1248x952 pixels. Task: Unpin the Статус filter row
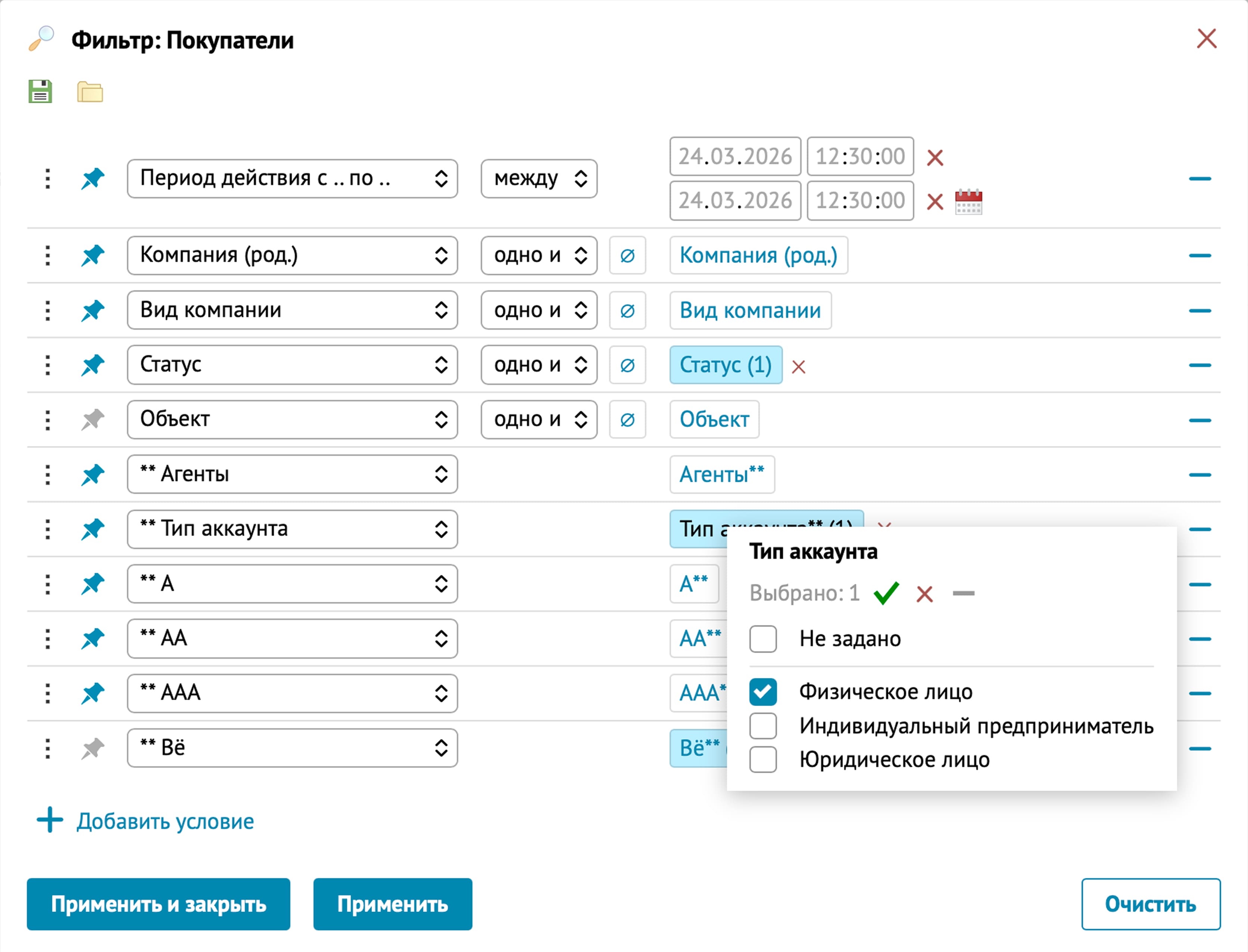(x=93, y=365)
